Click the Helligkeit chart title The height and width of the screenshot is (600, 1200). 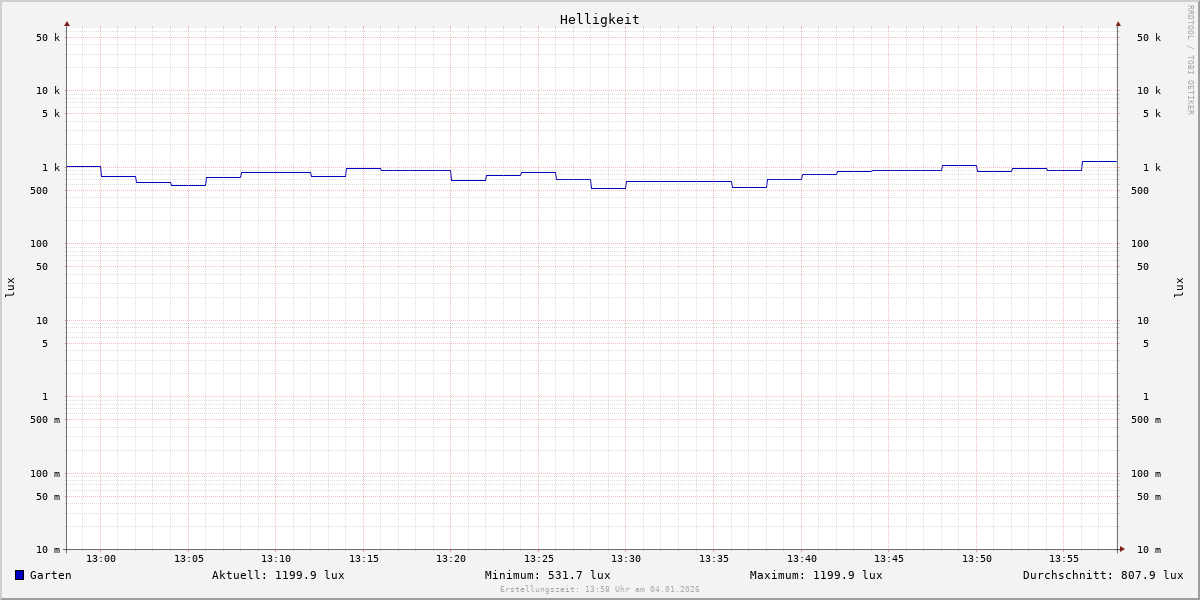[599, 19]
